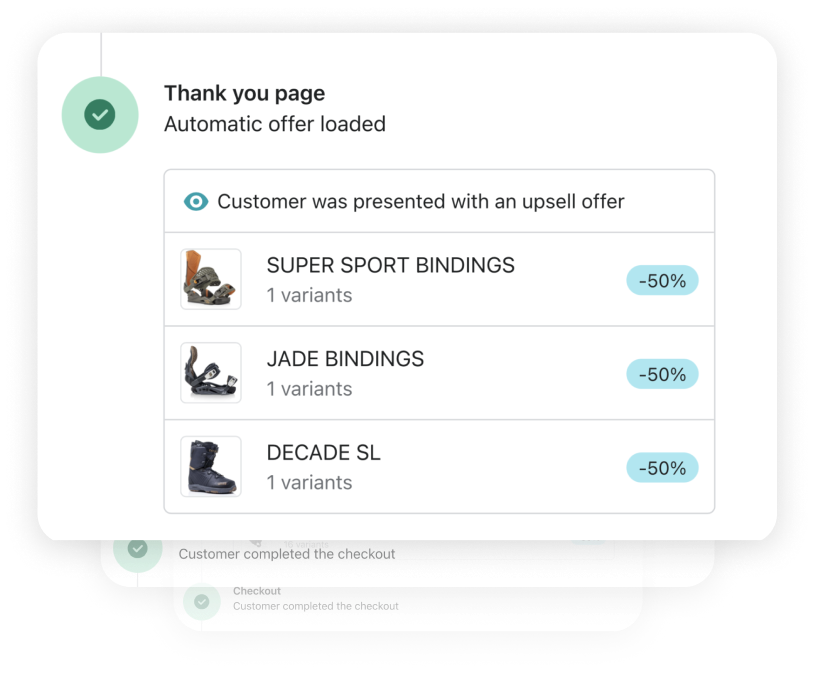The image size is (815, 675).
Task: Click the 1 variants text under Super Sport Bindings
Action: (309, 295)
